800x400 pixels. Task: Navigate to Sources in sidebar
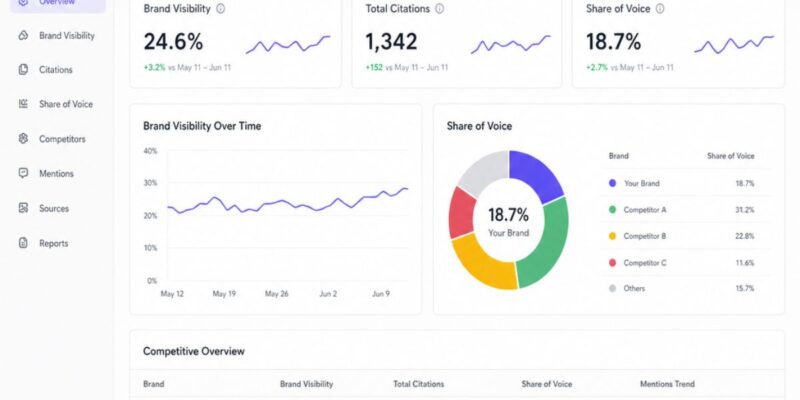point(54,208)
